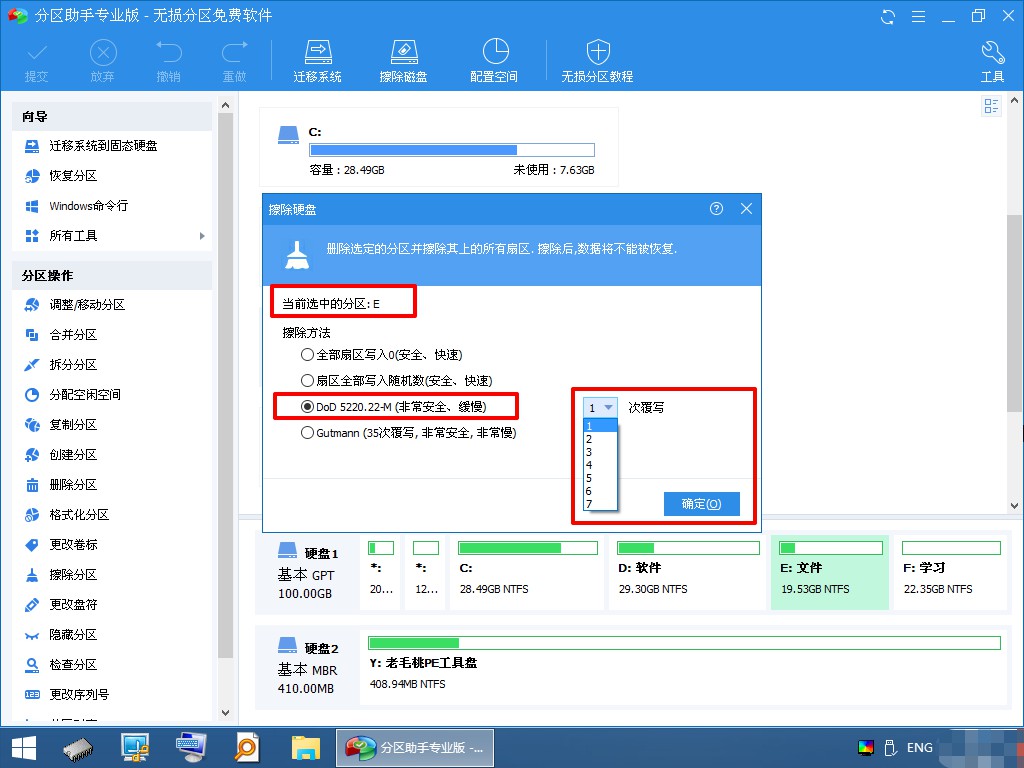Open File Explorer from taskbar
The width and height of the screenshot is (1024, 768).
(x=306, y=748)
